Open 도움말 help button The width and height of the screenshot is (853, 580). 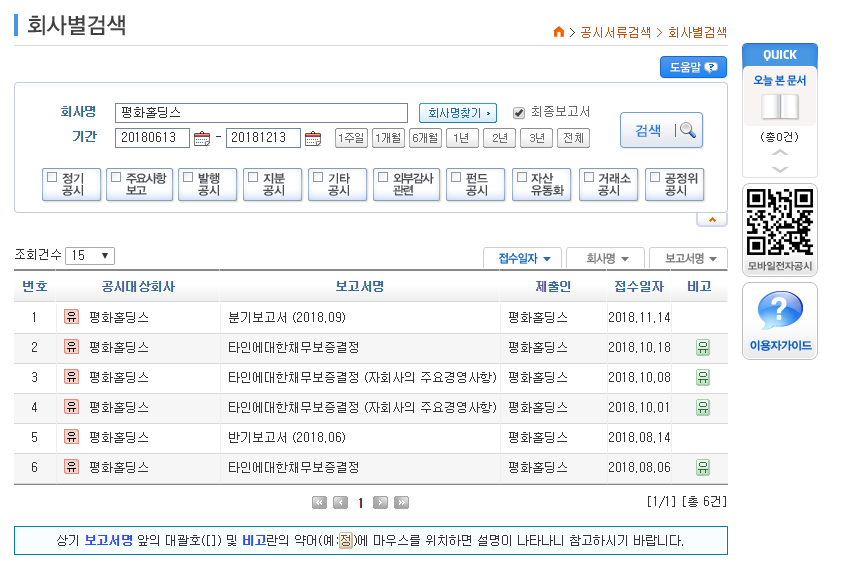693,67
